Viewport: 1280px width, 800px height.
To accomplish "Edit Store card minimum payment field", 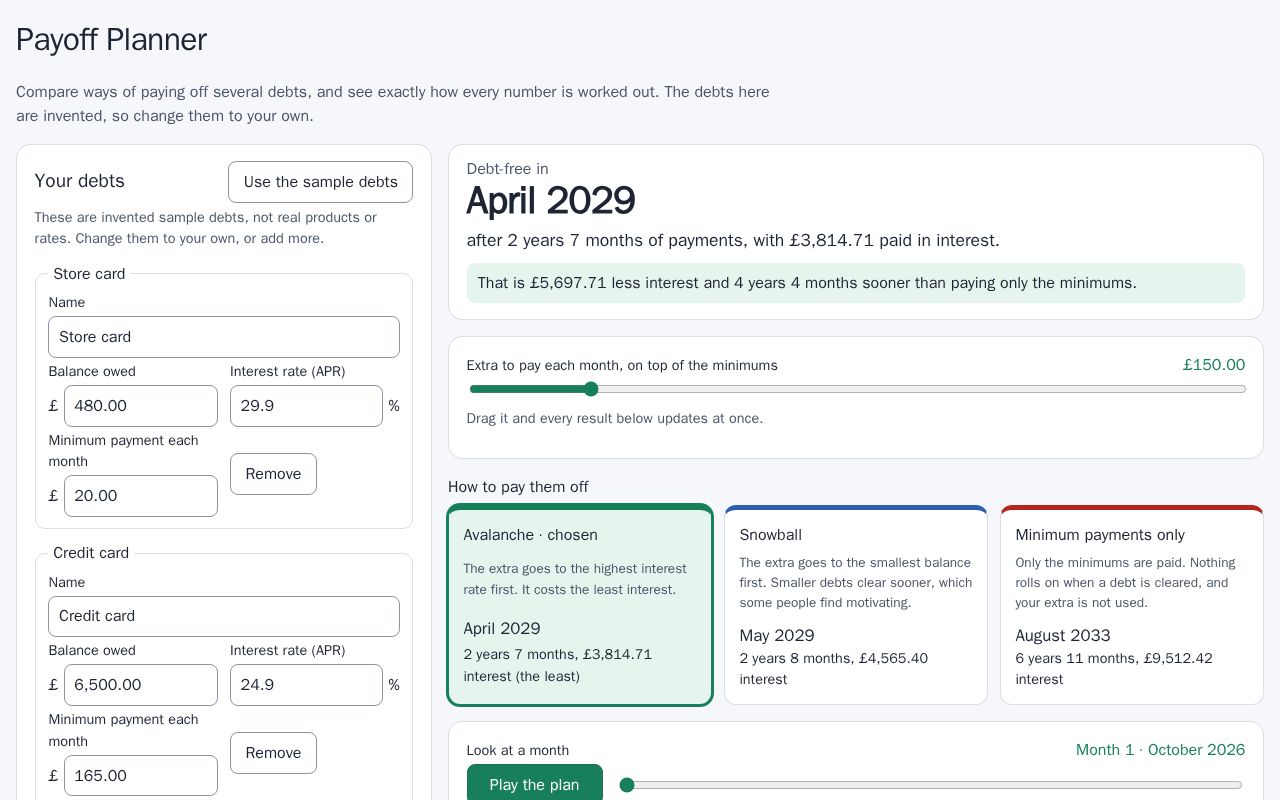I will click(x=141, y=496).
